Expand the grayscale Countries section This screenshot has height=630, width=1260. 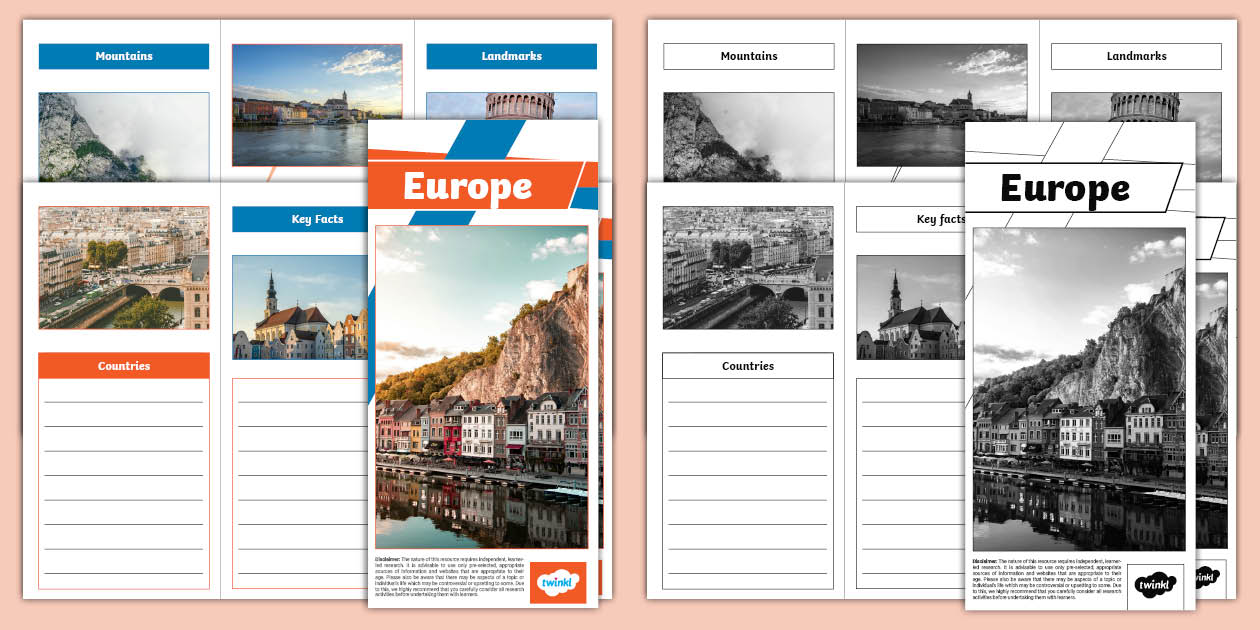[x=748, y=365]
